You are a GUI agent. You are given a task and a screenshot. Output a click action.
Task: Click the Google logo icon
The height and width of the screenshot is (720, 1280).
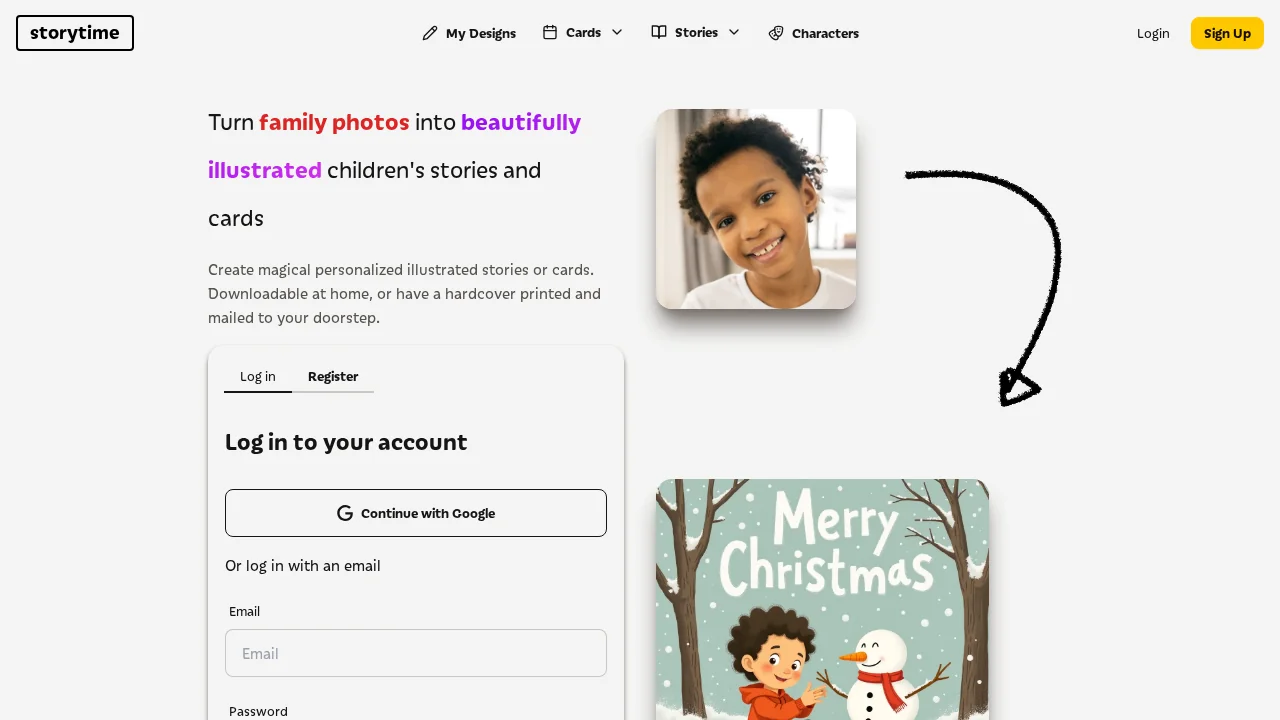(345, 513)
